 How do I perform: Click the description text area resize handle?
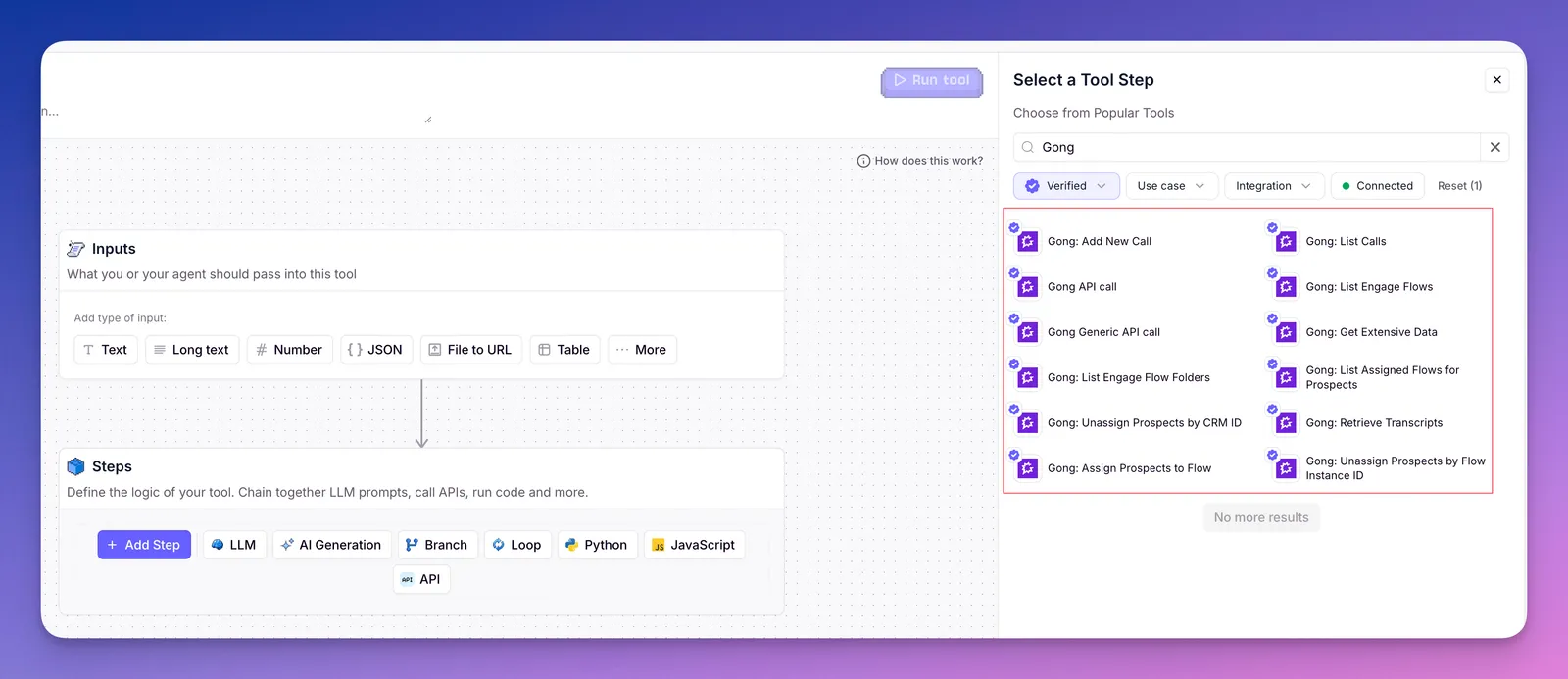(x=428, y=120)
